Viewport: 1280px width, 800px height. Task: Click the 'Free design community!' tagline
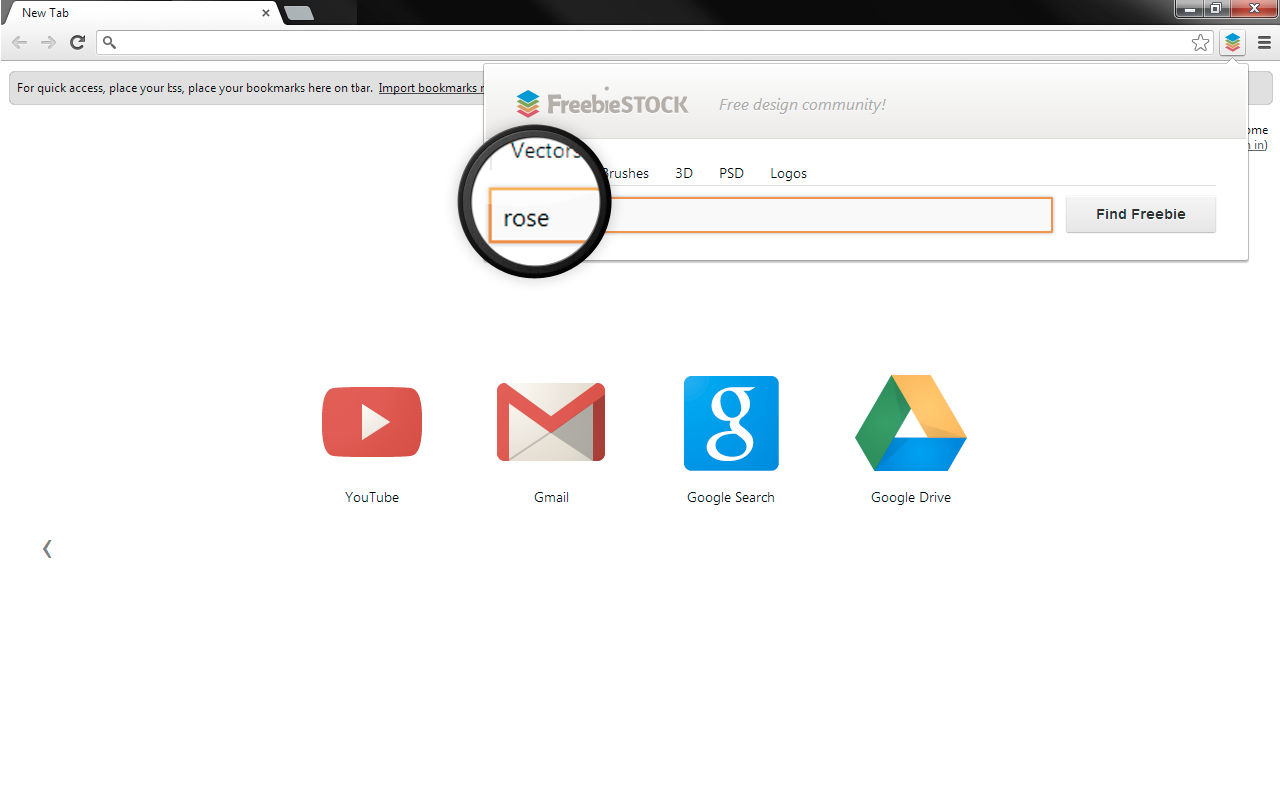point(802,104)
